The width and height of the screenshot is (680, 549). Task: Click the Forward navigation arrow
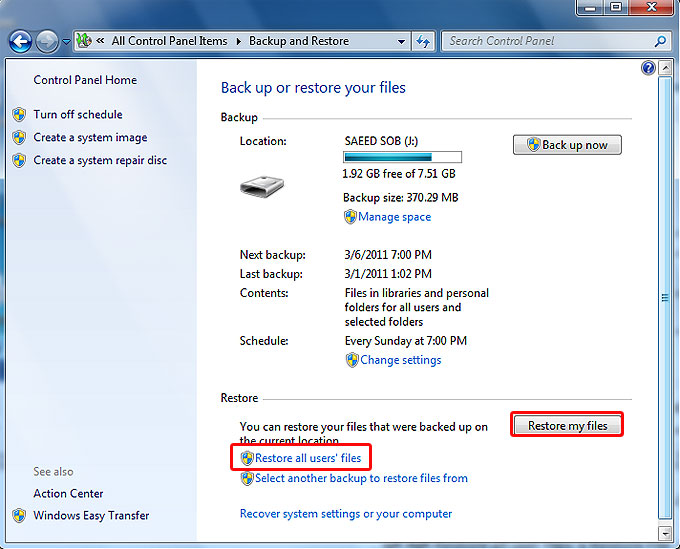click(x=46, y=42)
